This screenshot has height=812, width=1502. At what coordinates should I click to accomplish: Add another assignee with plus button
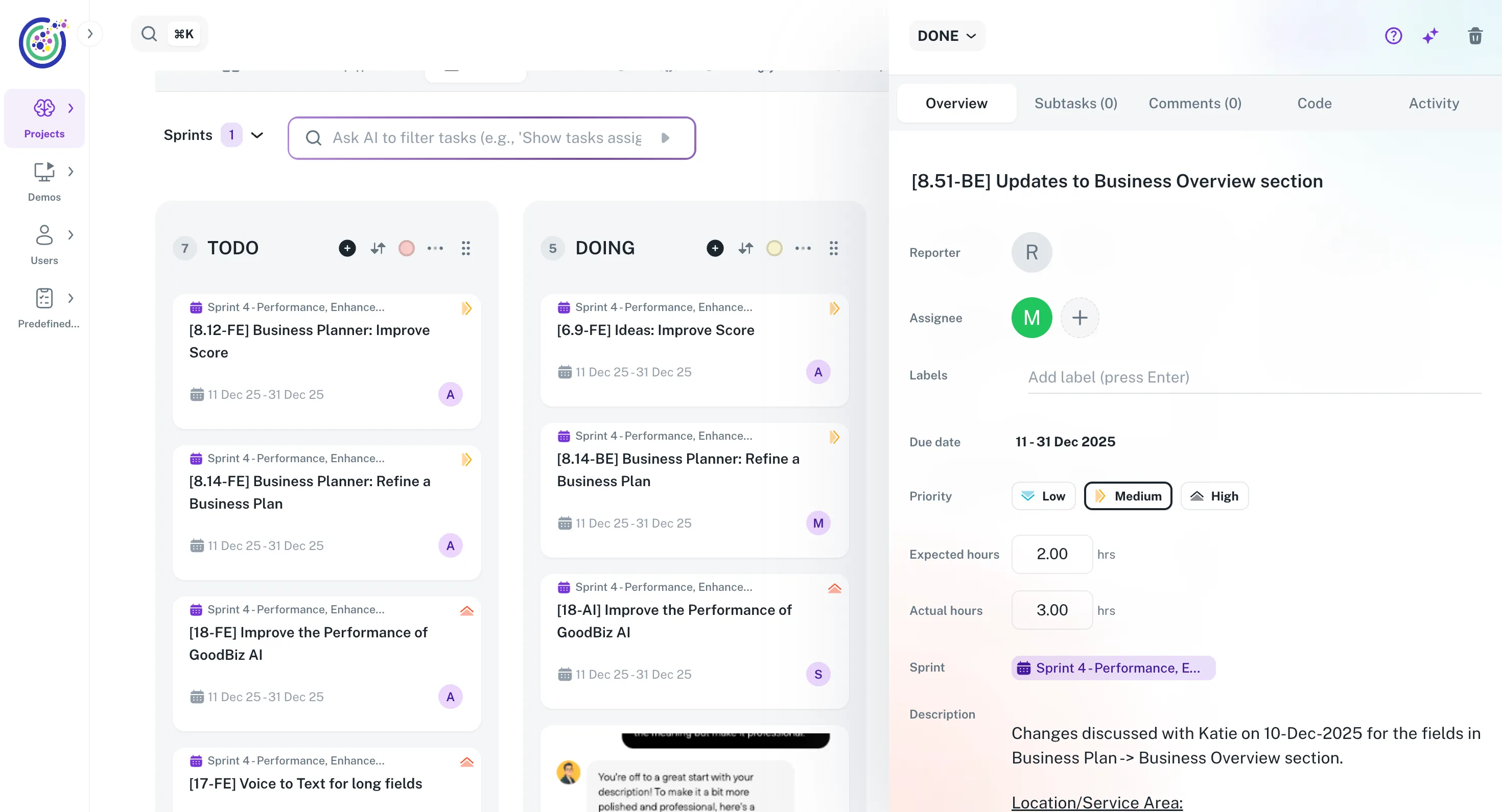tap(1079, 318)
